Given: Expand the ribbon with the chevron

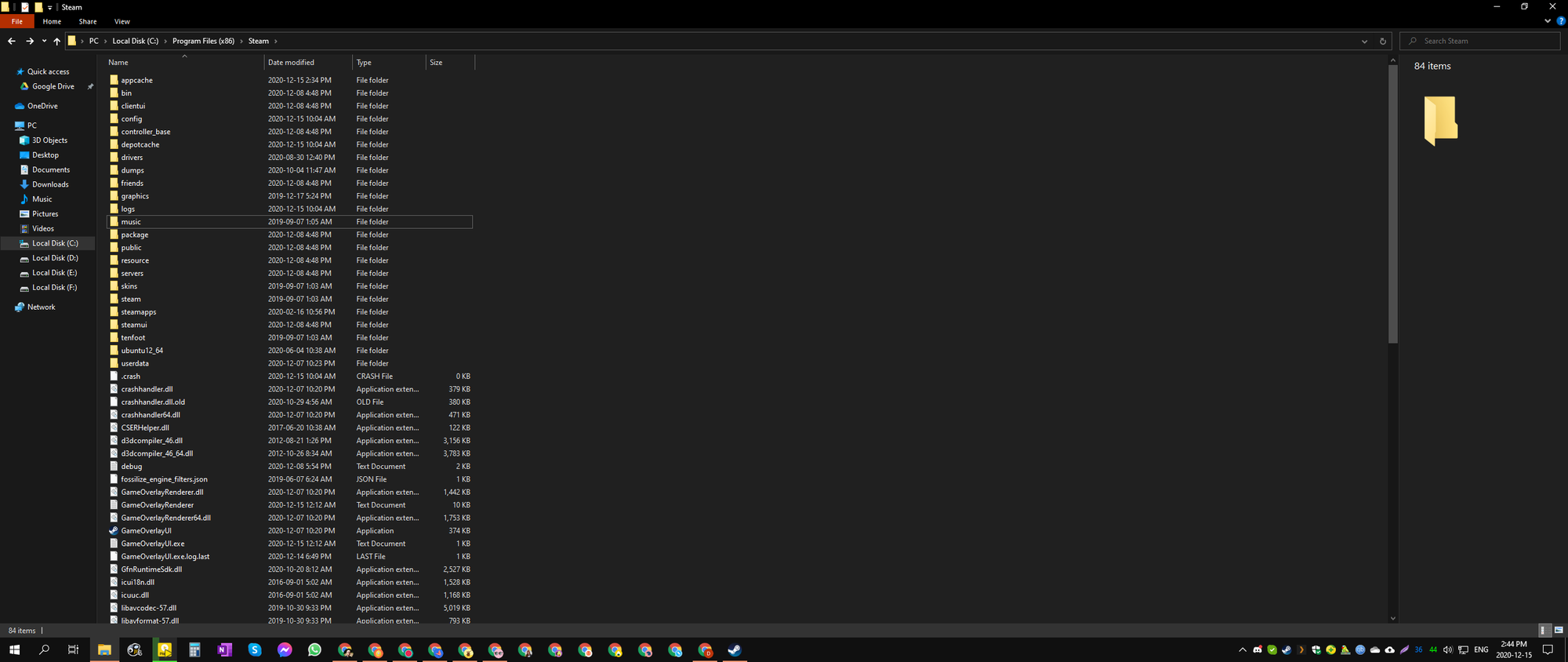Looking at the screenshot, I should [1548, 21].
